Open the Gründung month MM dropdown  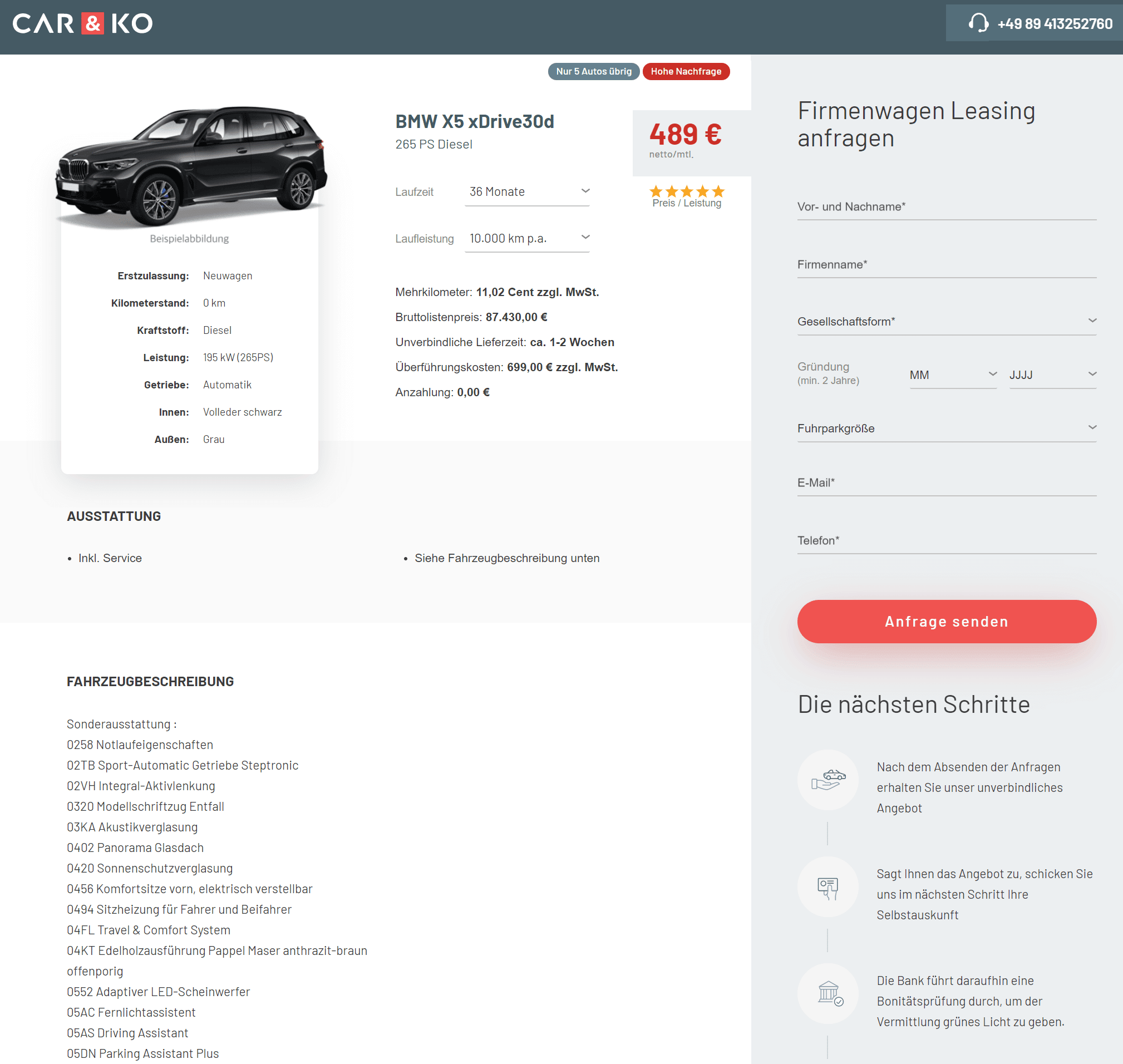click(953, 375)
